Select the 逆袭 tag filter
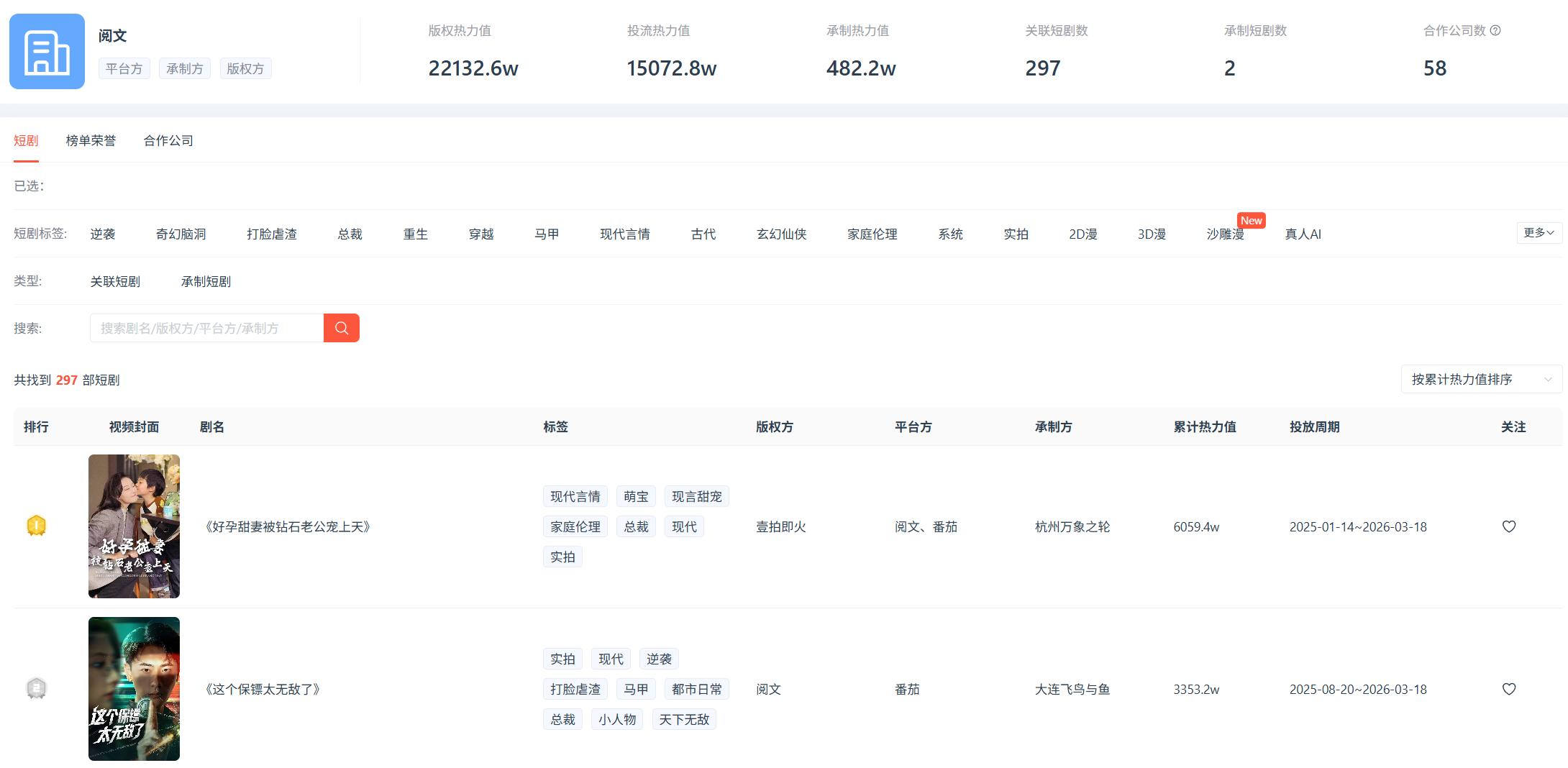The image size is (1568, 768). point(103,234)
